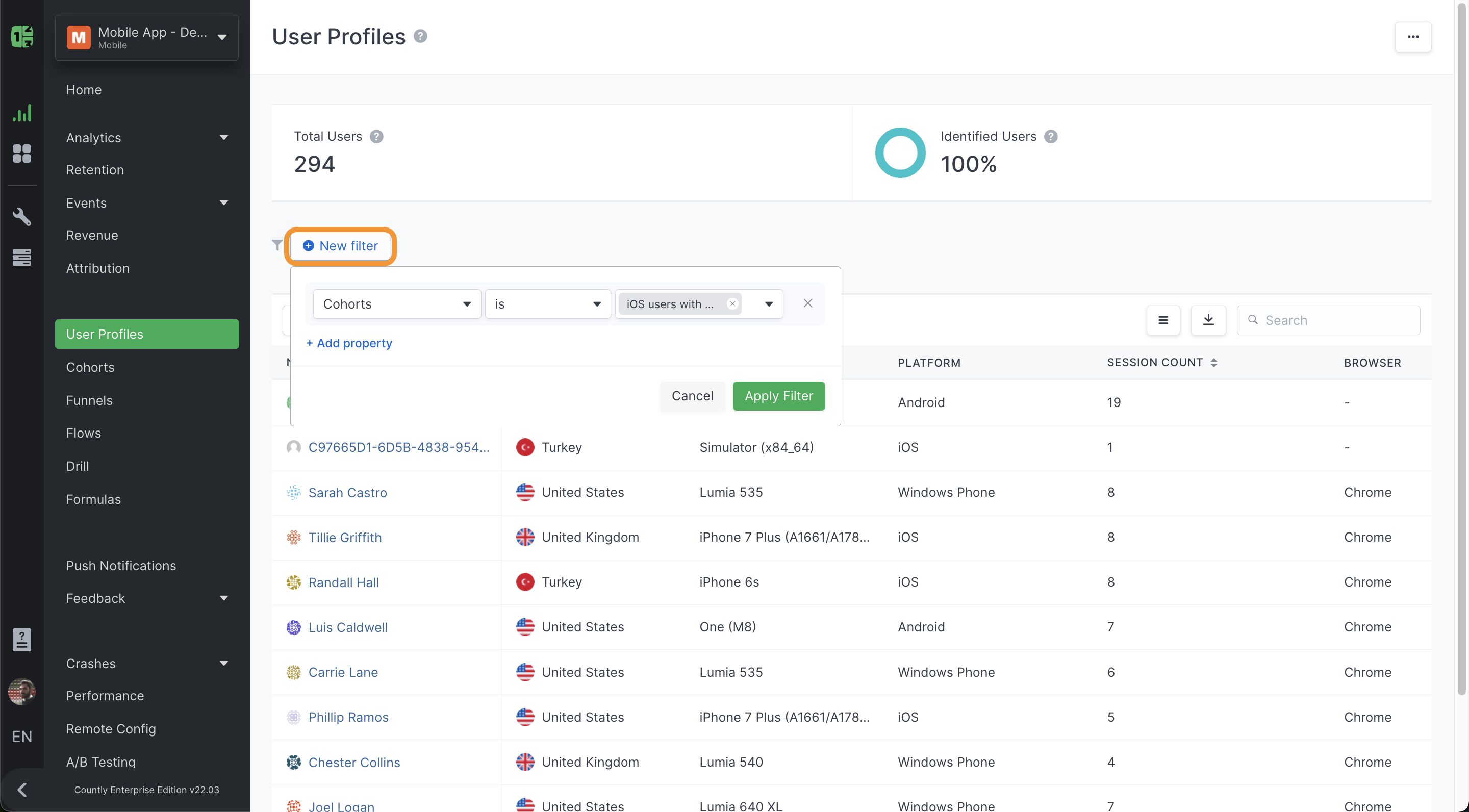Viewport: 1469px width, 812px height.
Task: Click Apply Filter button
Action: pos(778,396)
